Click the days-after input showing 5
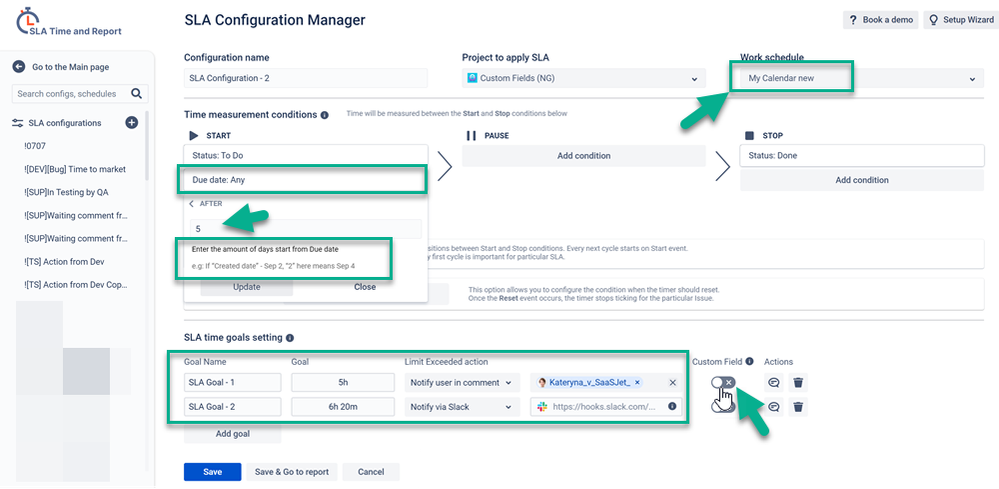The width and height of the screenshot is (999, 489). (306, 229)
